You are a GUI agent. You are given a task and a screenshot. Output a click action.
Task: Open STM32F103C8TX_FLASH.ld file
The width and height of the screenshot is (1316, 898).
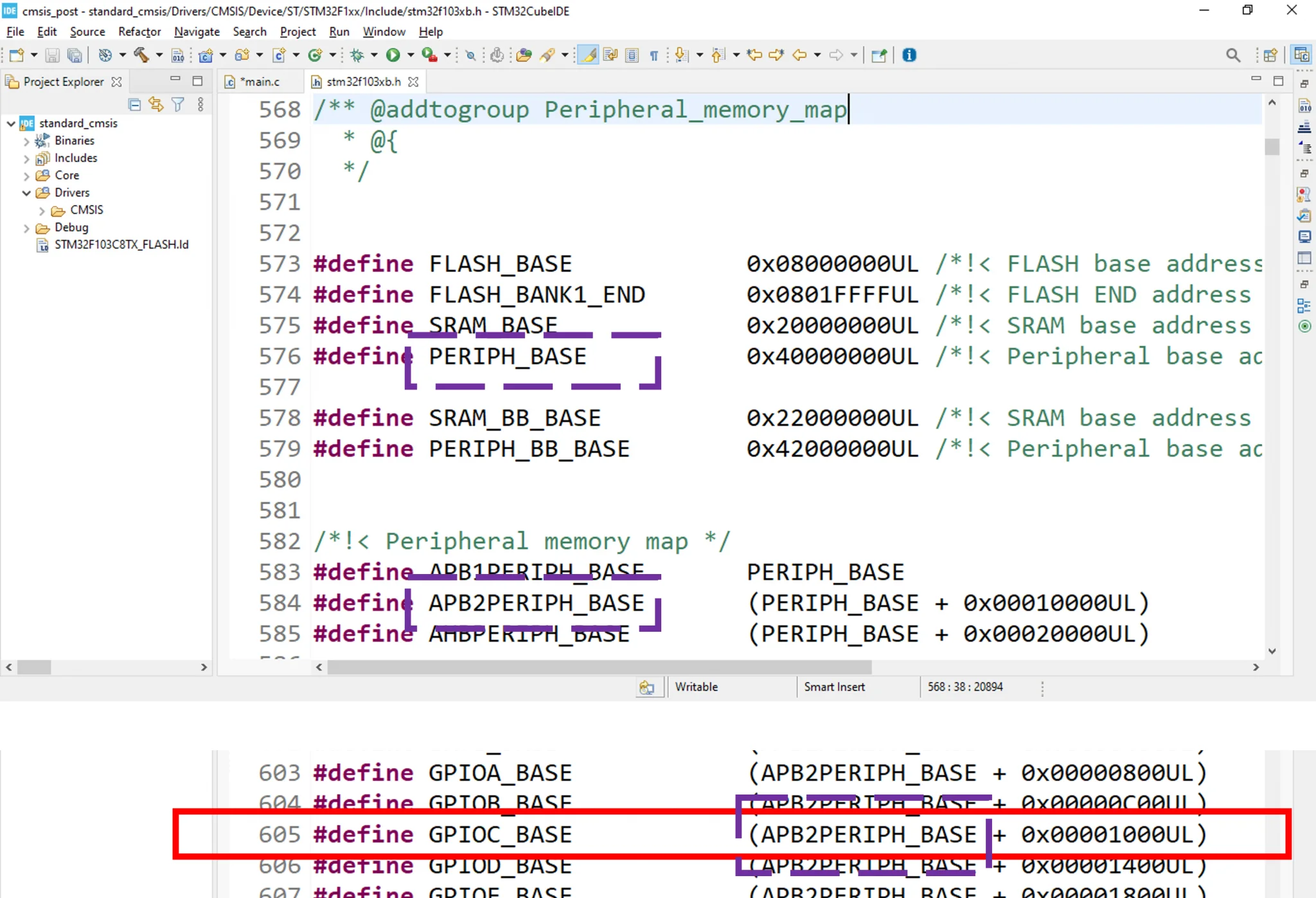click(x=121, y=245)
